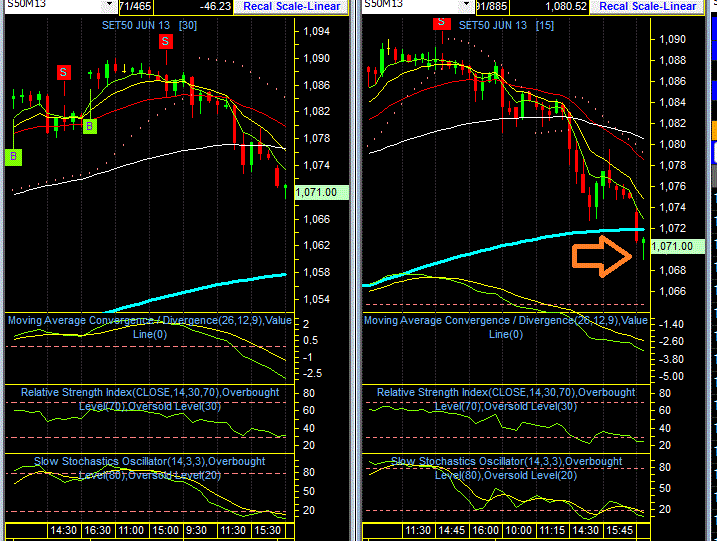Select the red S sell marker on the 15-minute chart

(441, 23)
